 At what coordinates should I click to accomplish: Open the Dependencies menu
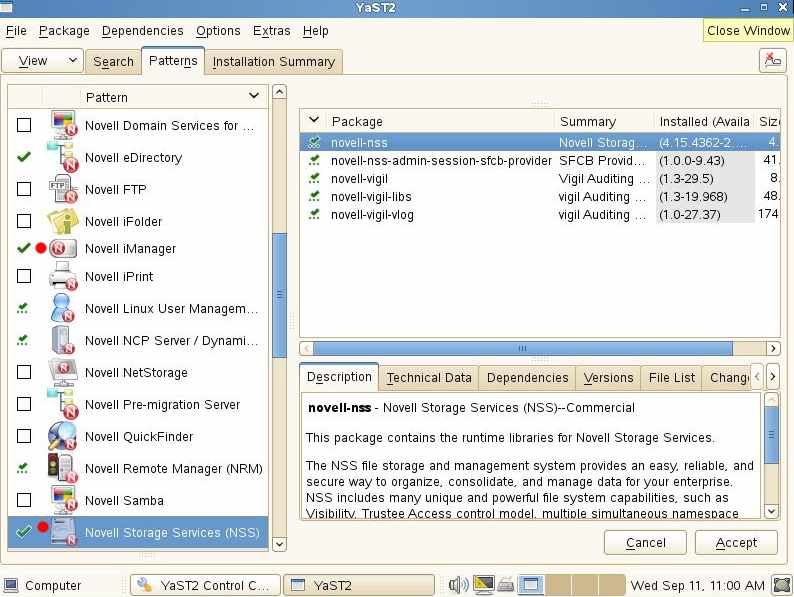142,31
